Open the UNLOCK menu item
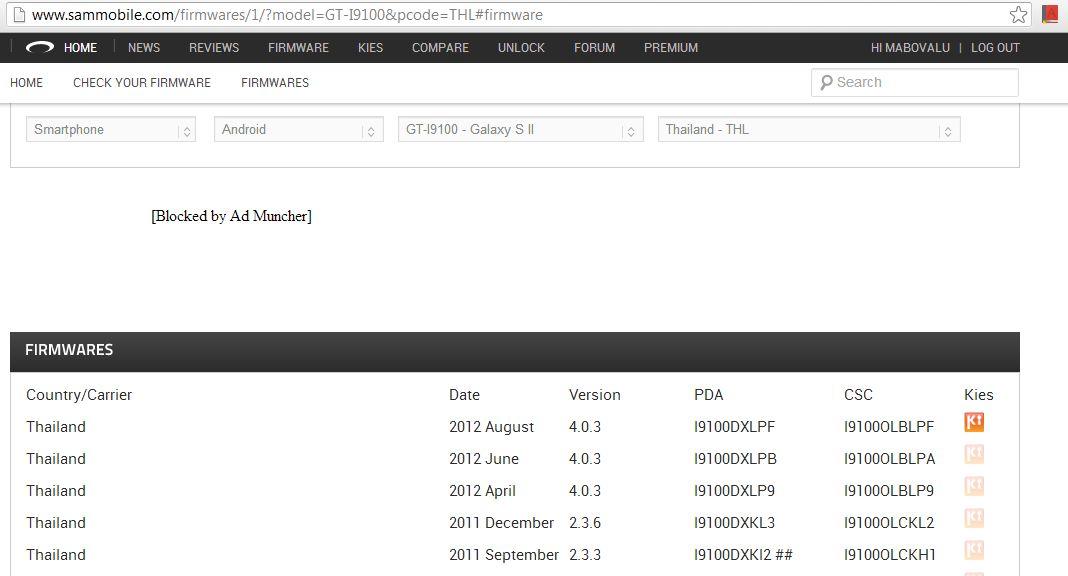This screenshot has height=576, width=1068. pos(521,48)
